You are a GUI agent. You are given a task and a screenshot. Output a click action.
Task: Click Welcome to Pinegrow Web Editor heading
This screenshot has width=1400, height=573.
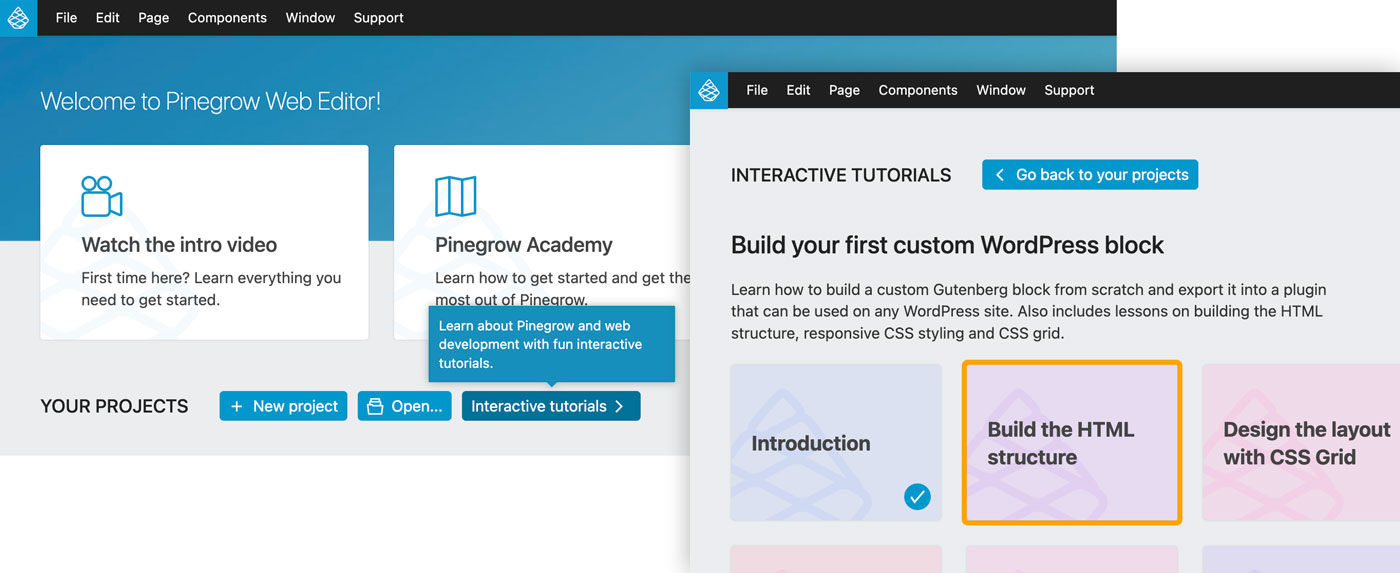coord(210,101)
